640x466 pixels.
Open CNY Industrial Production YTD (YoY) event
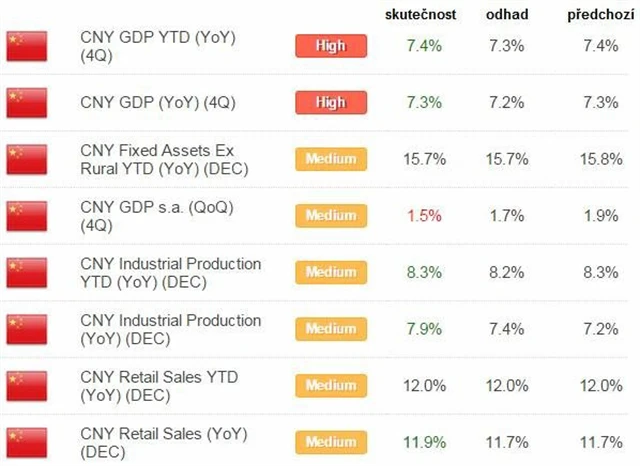click(x=170, y=272)
